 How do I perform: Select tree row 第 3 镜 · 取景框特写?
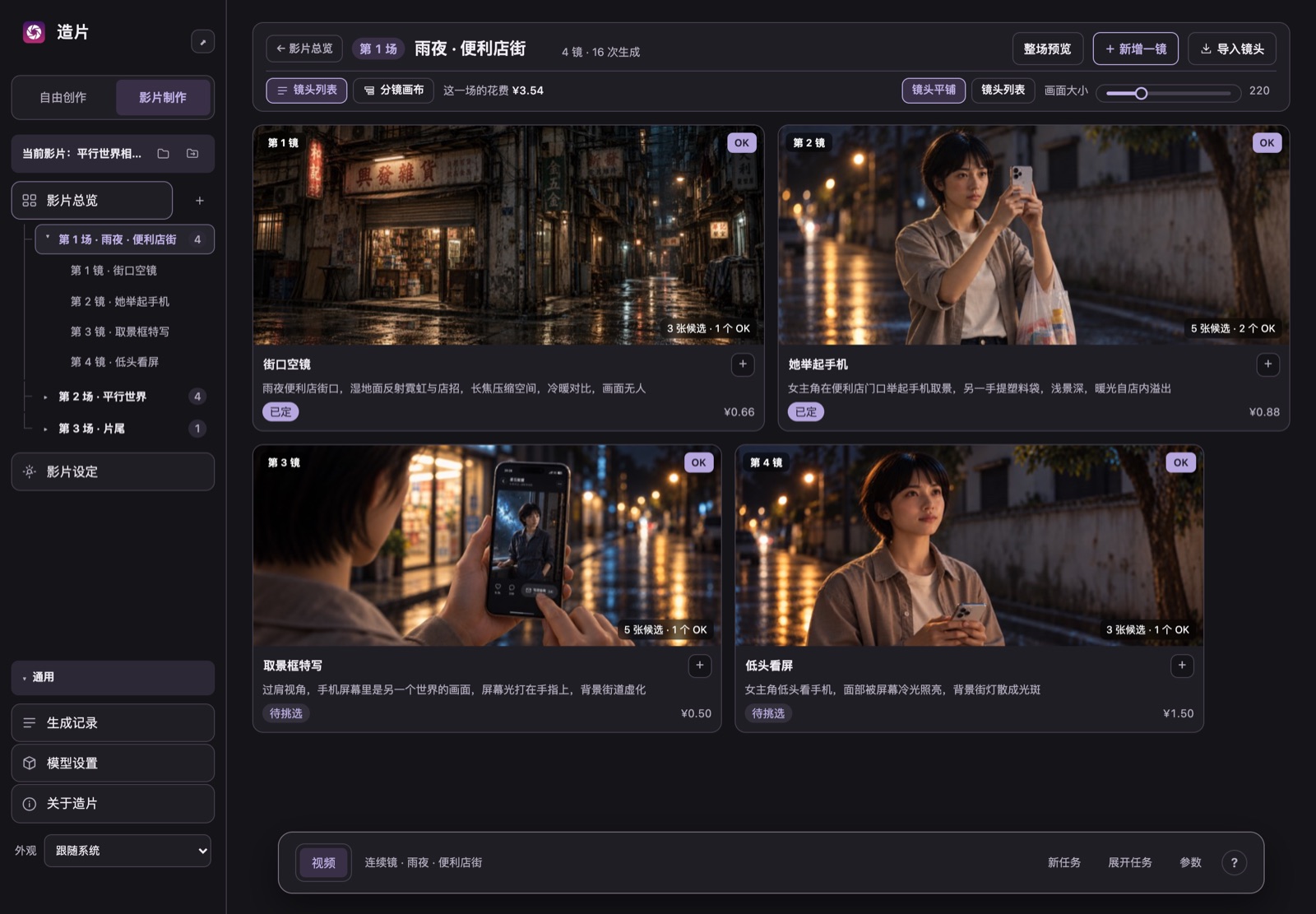click(x=119, y=332)
